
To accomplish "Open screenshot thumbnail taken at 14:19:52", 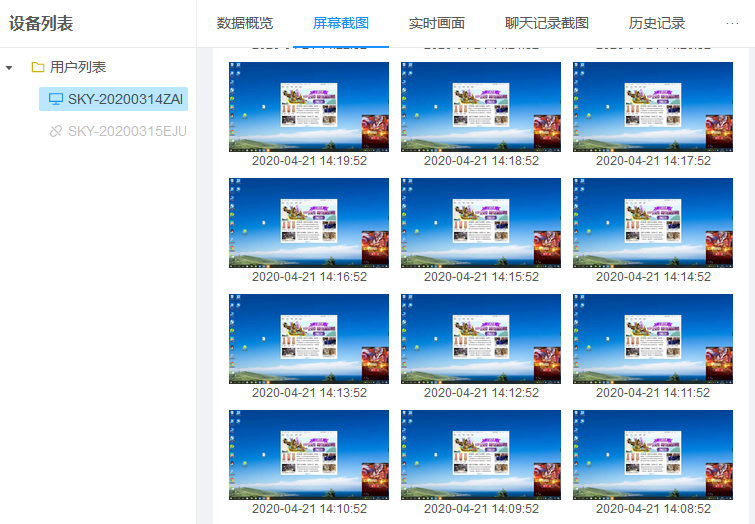I will [x=309, y=106].
